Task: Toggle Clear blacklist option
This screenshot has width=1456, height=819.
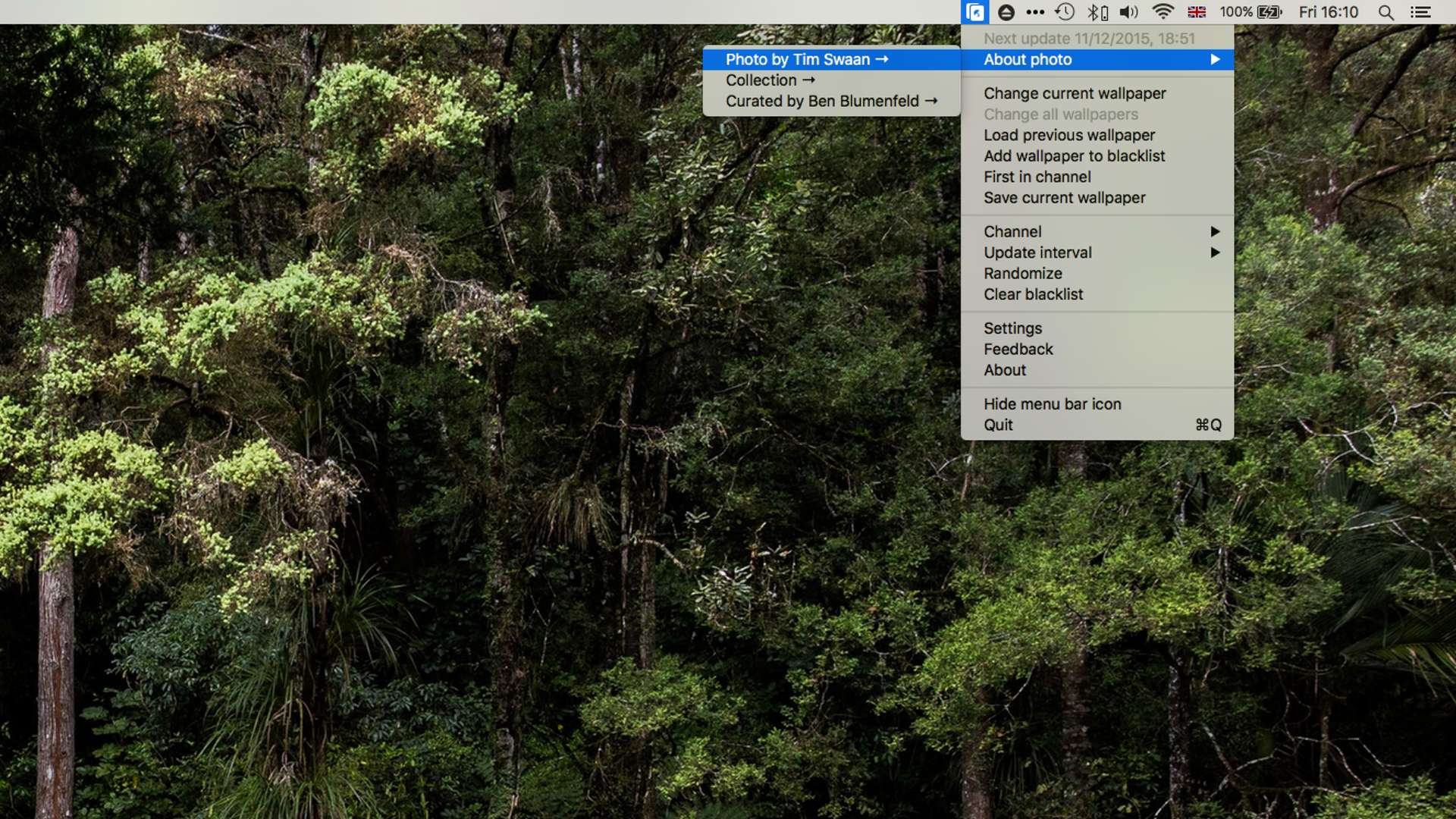Action: click(x=1033, y=294)
